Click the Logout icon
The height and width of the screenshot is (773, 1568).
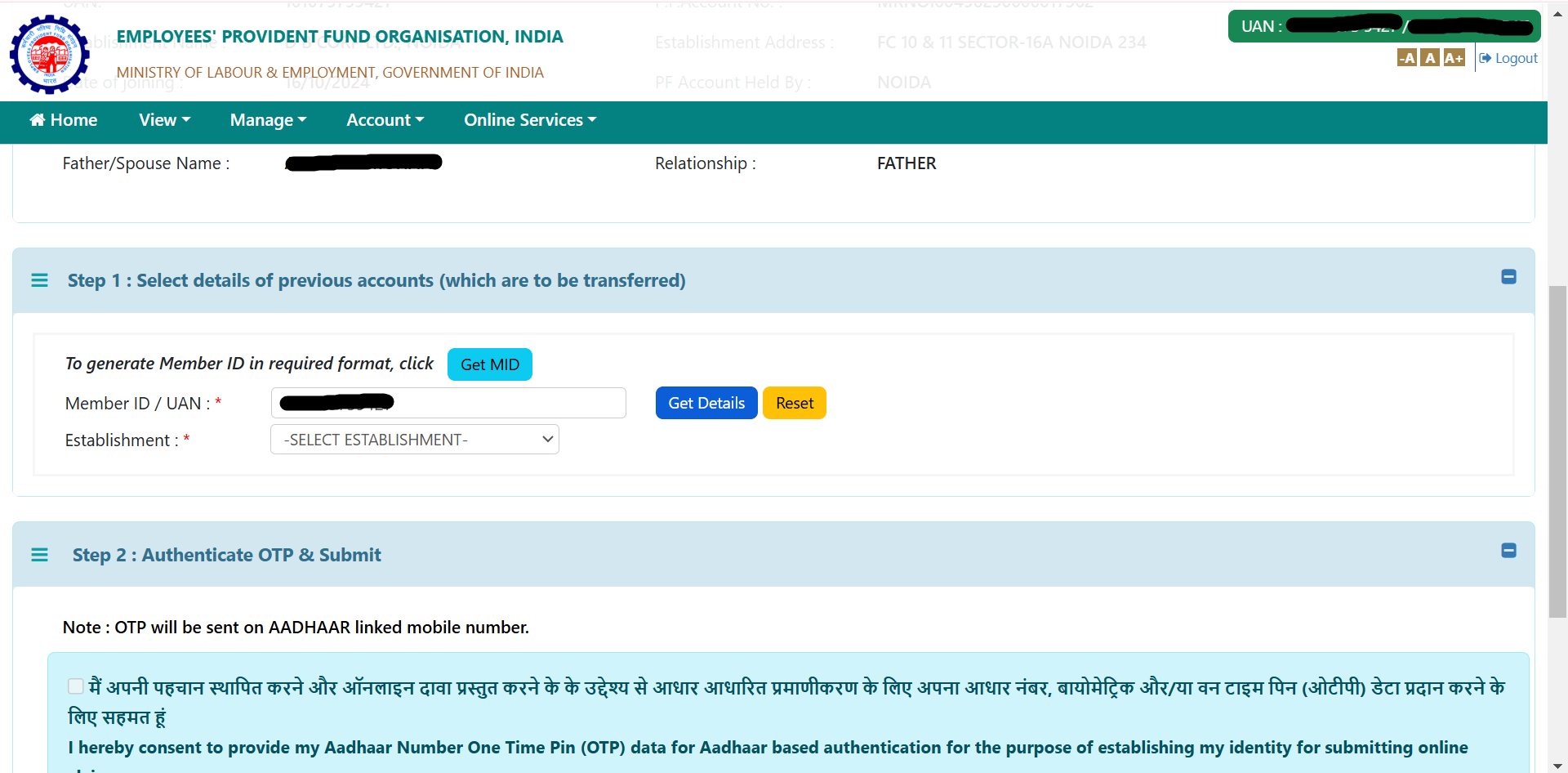click(1487, 57)
